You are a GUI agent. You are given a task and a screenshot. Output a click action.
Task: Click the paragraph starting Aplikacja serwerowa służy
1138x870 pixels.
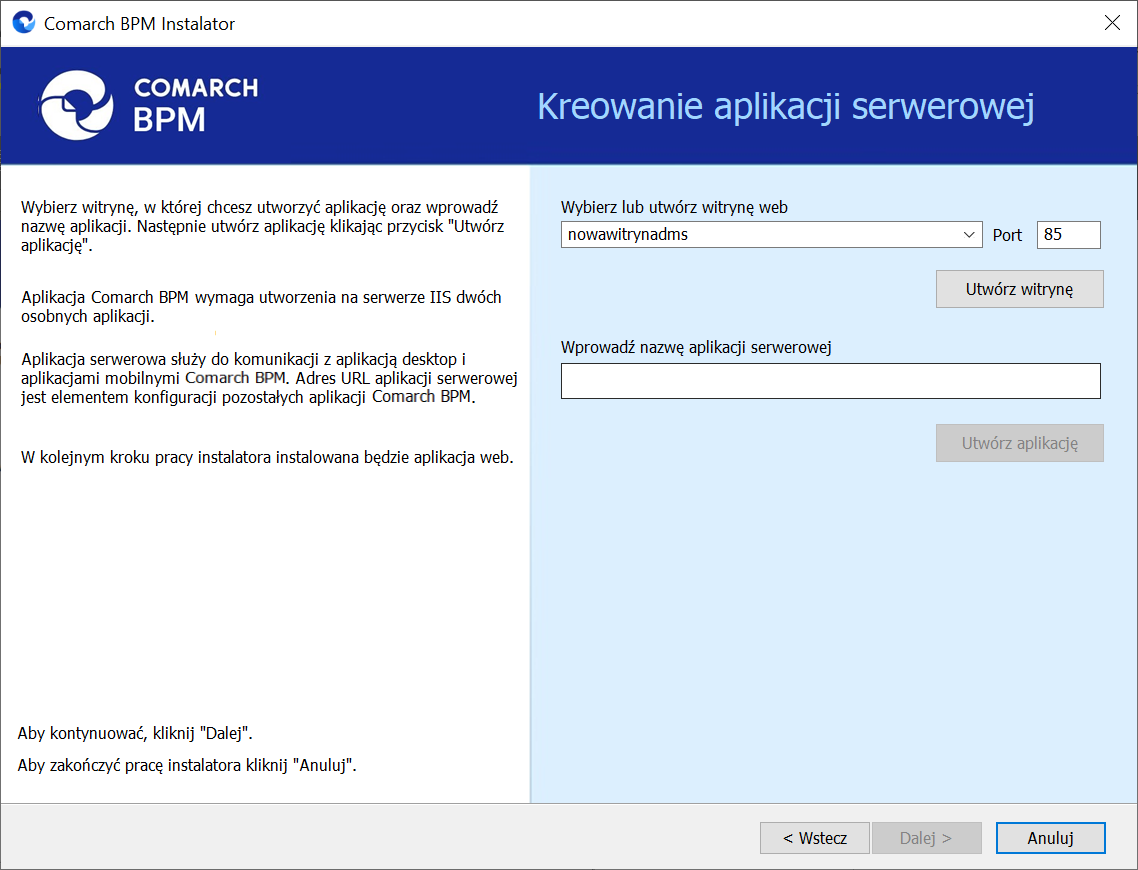point(269,378)
